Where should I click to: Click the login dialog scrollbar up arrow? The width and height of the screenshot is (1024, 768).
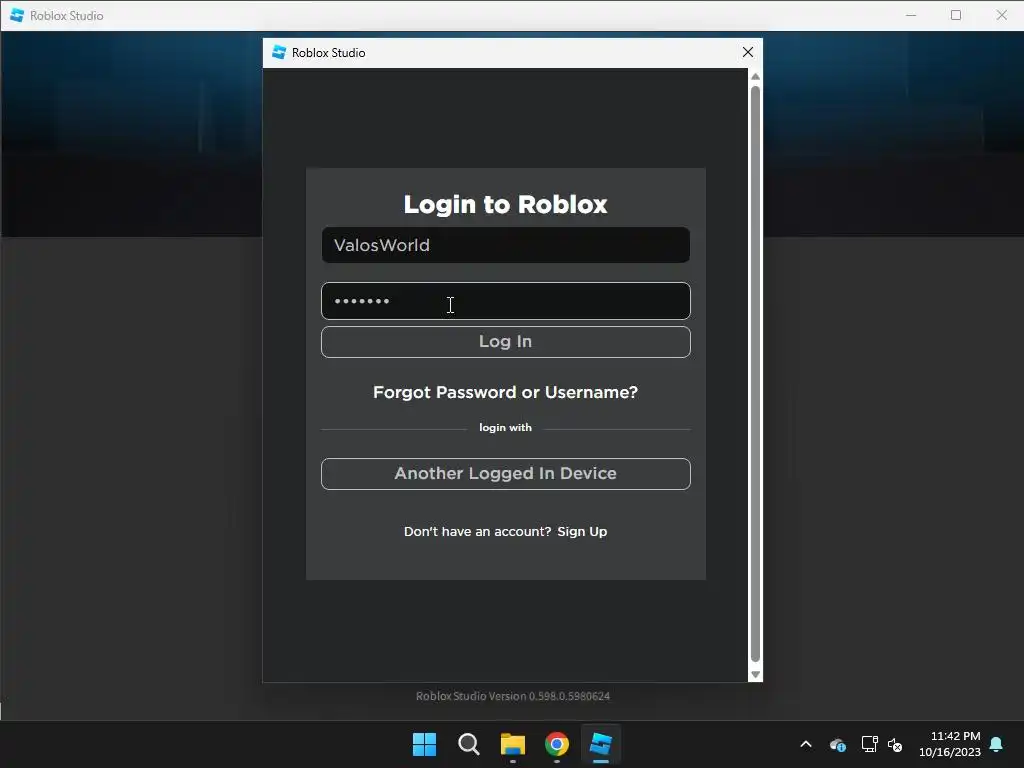coord(756,76)
